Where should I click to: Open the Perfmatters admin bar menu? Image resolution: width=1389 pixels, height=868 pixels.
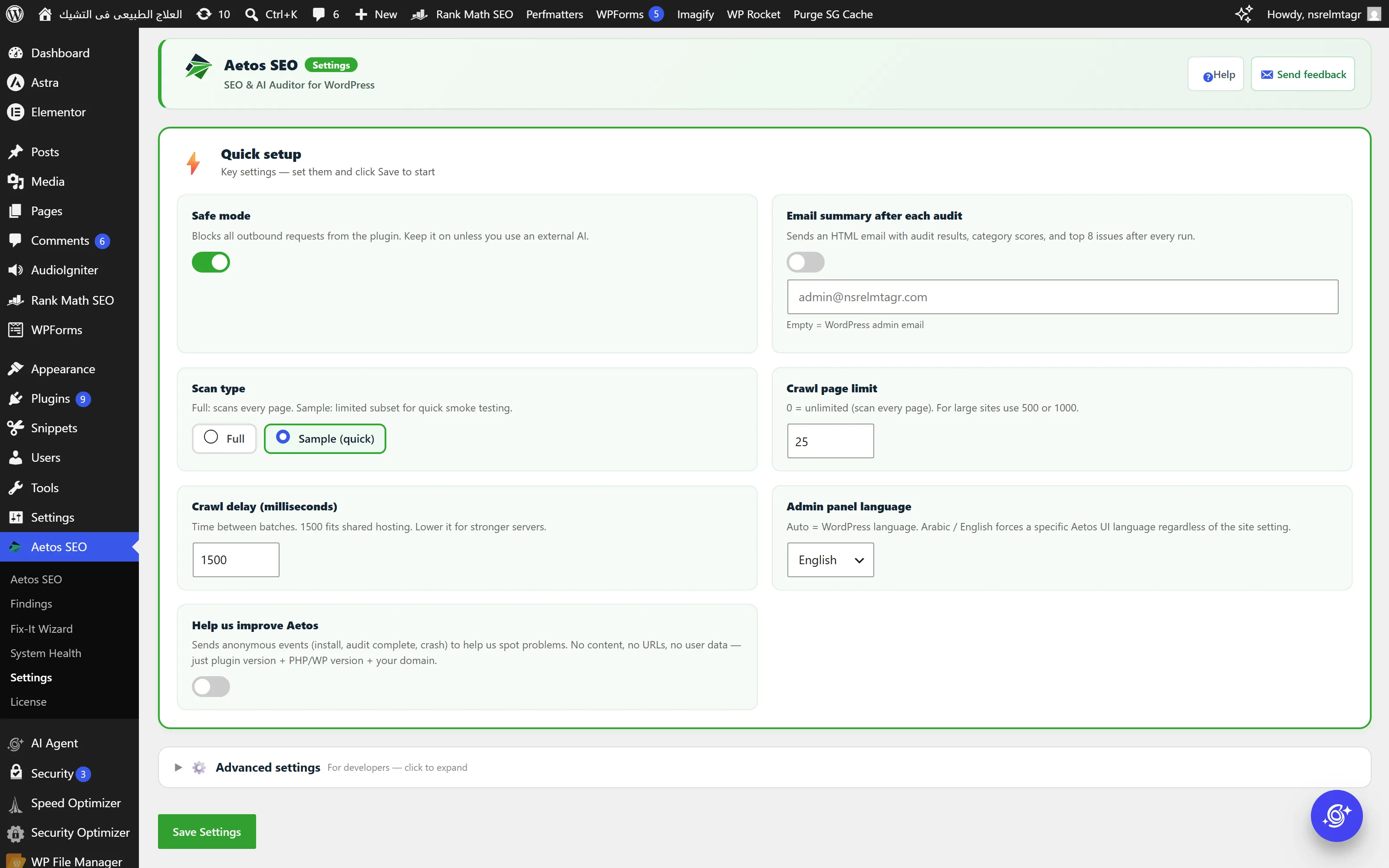(x=554, y=14)
